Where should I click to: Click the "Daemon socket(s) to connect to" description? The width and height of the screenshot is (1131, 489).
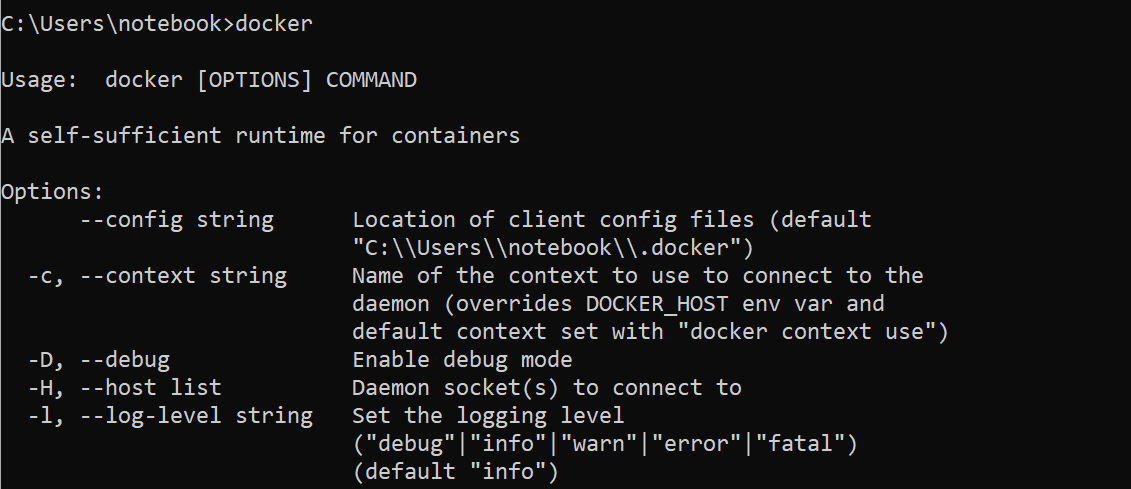pyautogui.click(x=547, y=387)
